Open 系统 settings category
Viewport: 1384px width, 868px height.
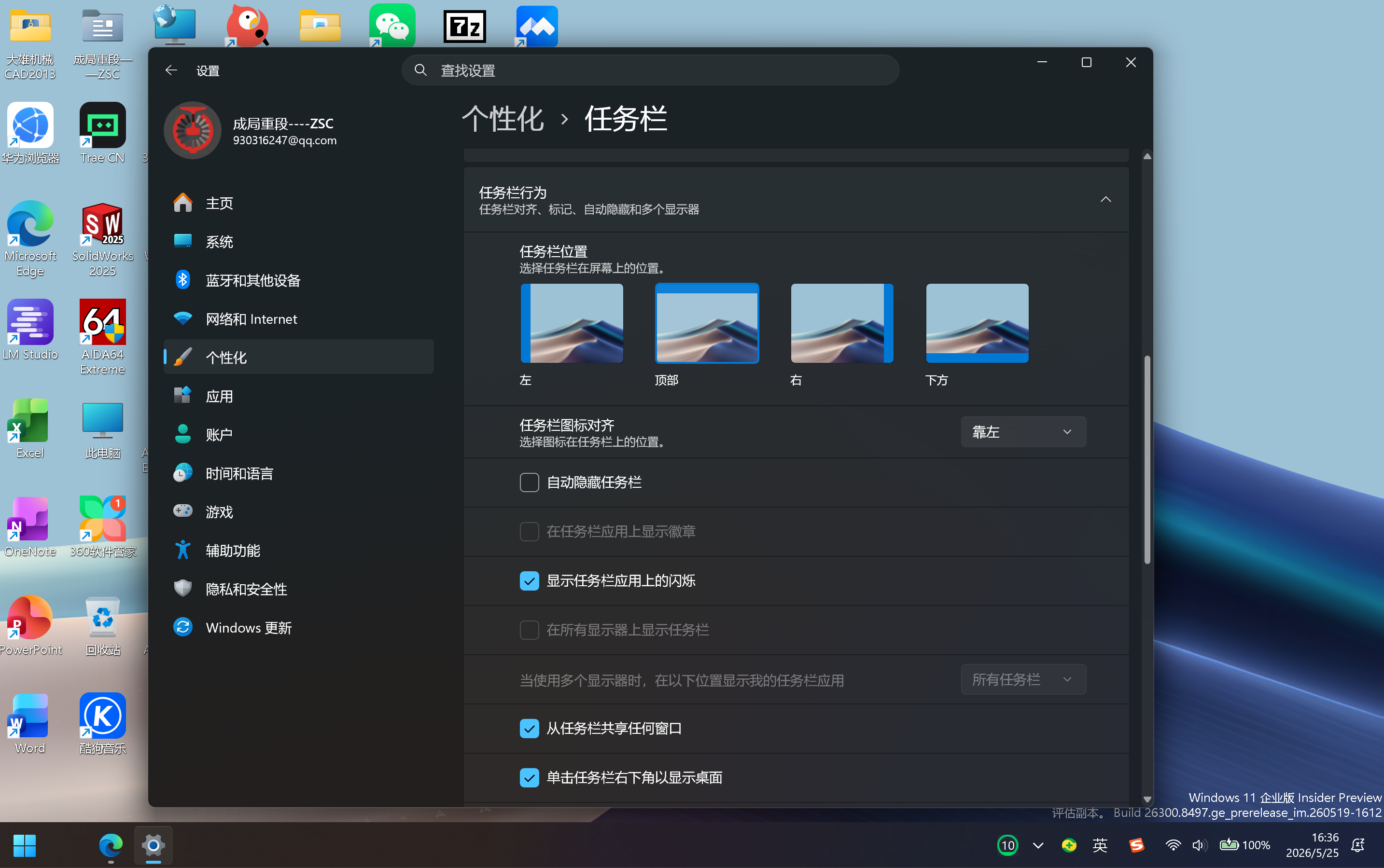(299, 242)
